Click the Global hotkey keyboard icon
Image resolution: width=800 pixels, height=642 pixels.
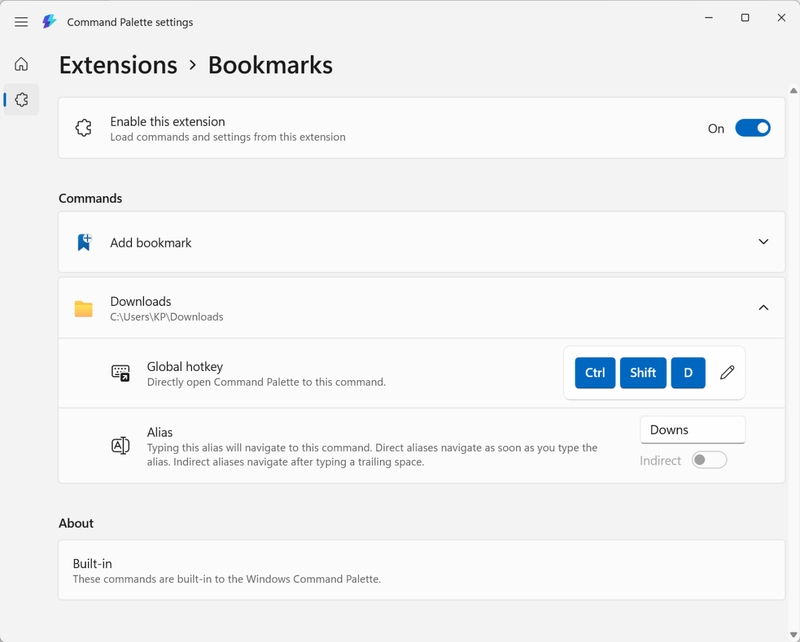point(120,373)
